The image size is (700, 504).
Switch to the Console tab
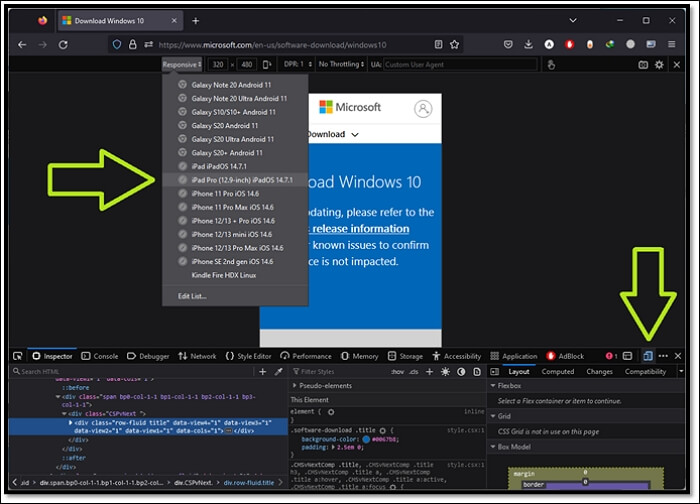click(100, 356)
